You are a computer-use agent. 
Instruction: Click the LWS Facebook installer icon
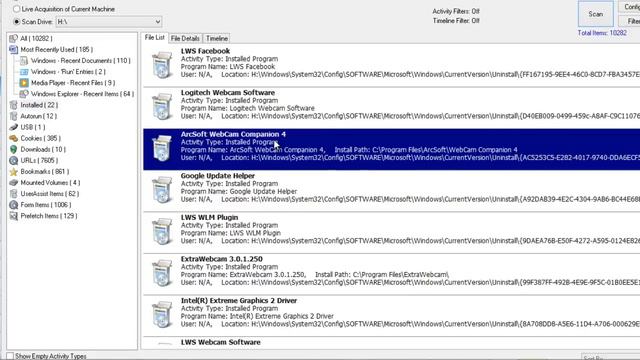[162, 65]
